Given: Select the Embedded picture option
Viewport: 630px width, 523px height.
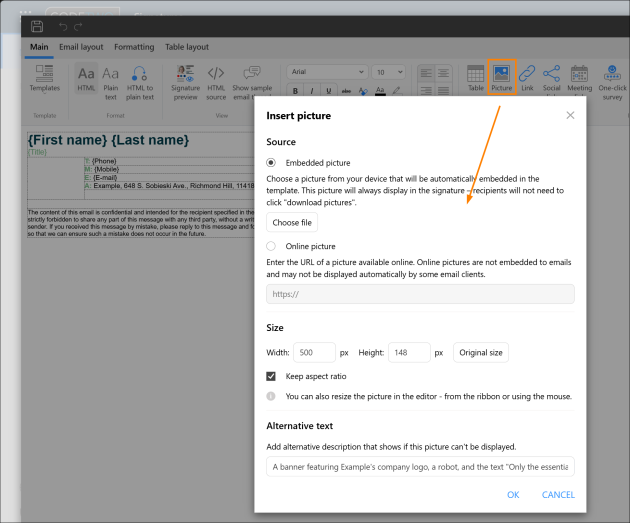Looking at the screenshot, I should click(271, 163).
